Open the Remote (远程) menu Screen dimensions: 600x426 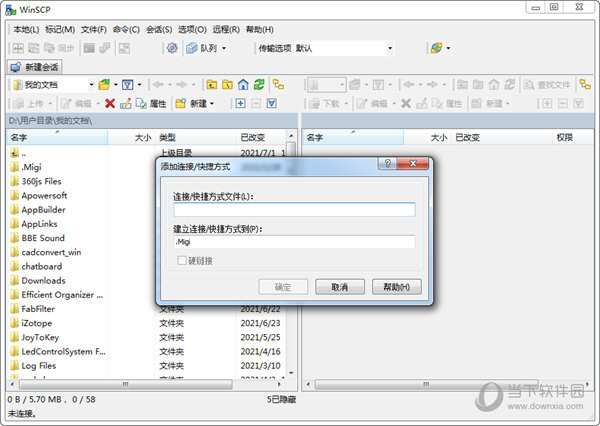(226, 29)
